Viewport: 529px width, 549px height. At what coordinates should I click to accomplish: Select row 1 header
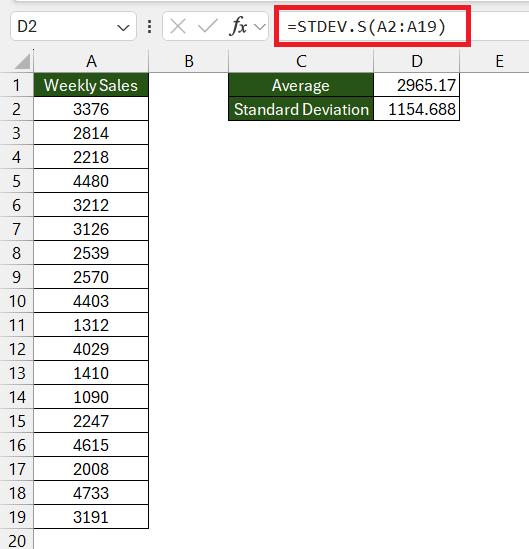16,85
